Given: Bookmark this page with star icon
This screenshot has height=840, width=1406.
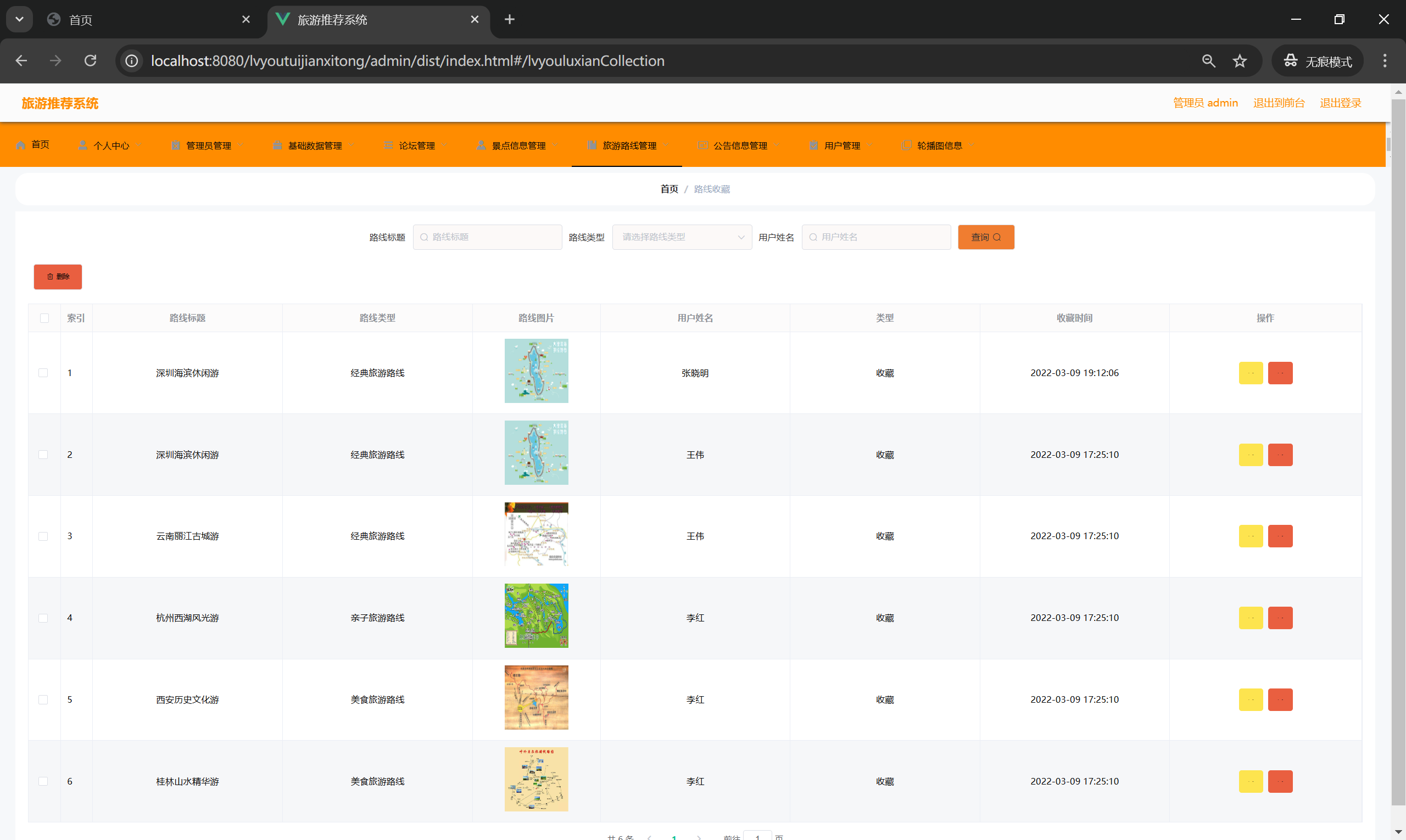Looking at the screenshot, I should click(x=1240, y=60).
